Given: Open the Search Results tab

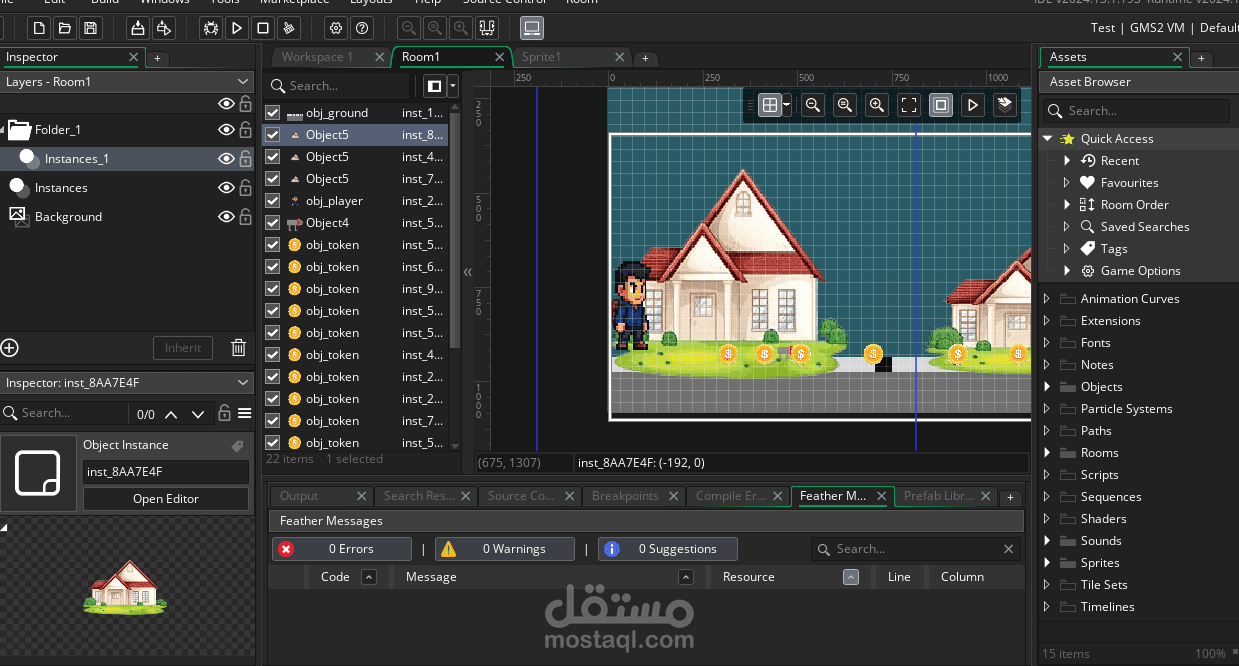Looking at the screenshot, I should click(x=419, y=496).
